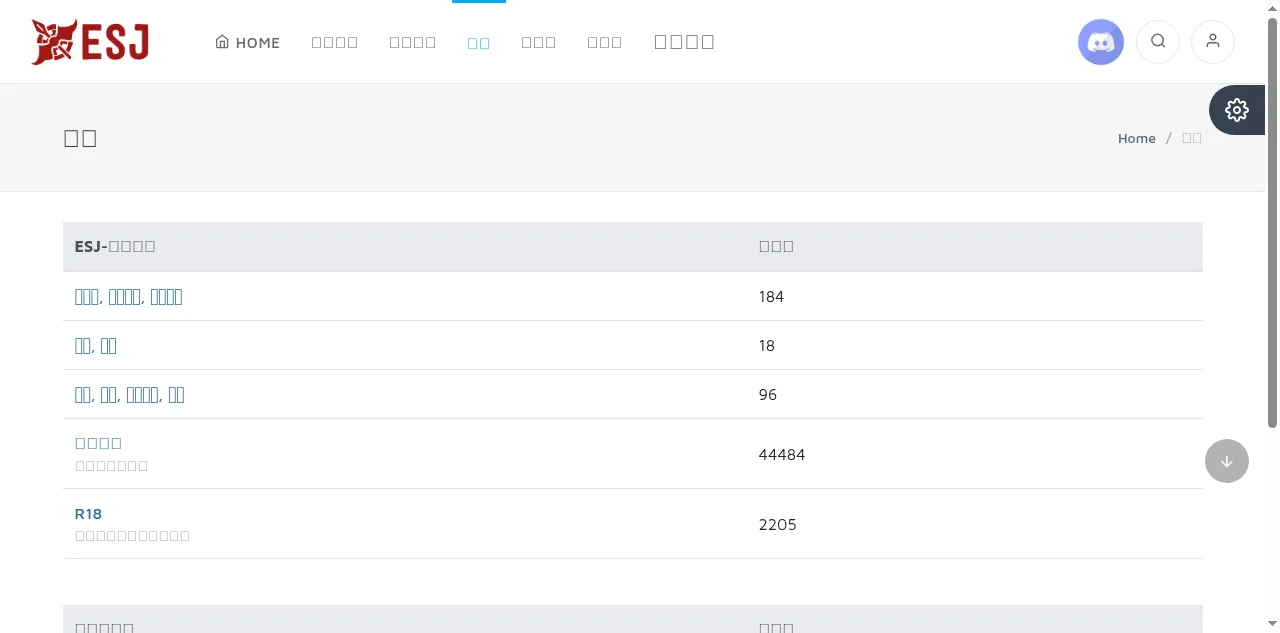
Task: Click the ESJ logo
Action: coord(90,42)
